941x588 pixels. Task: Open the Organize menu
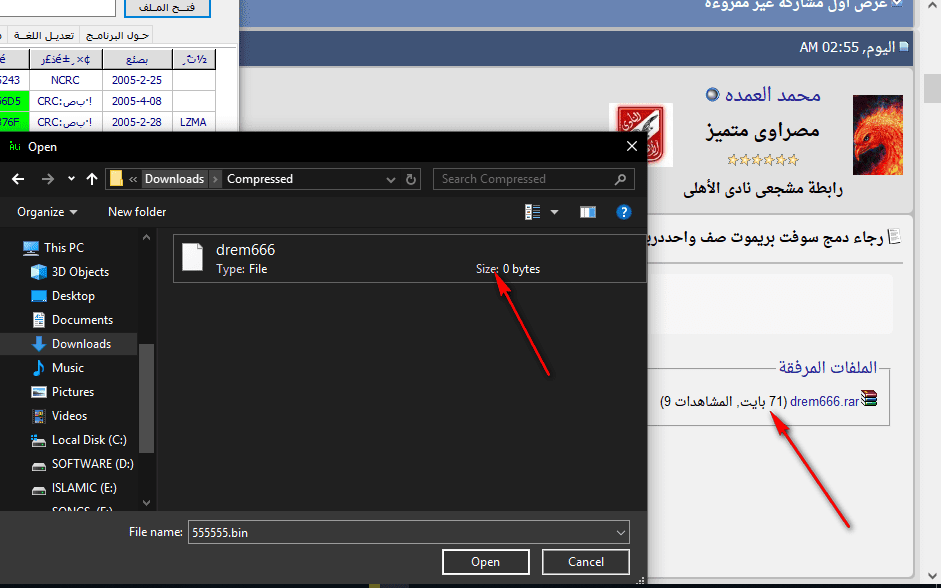pos(47,212)
